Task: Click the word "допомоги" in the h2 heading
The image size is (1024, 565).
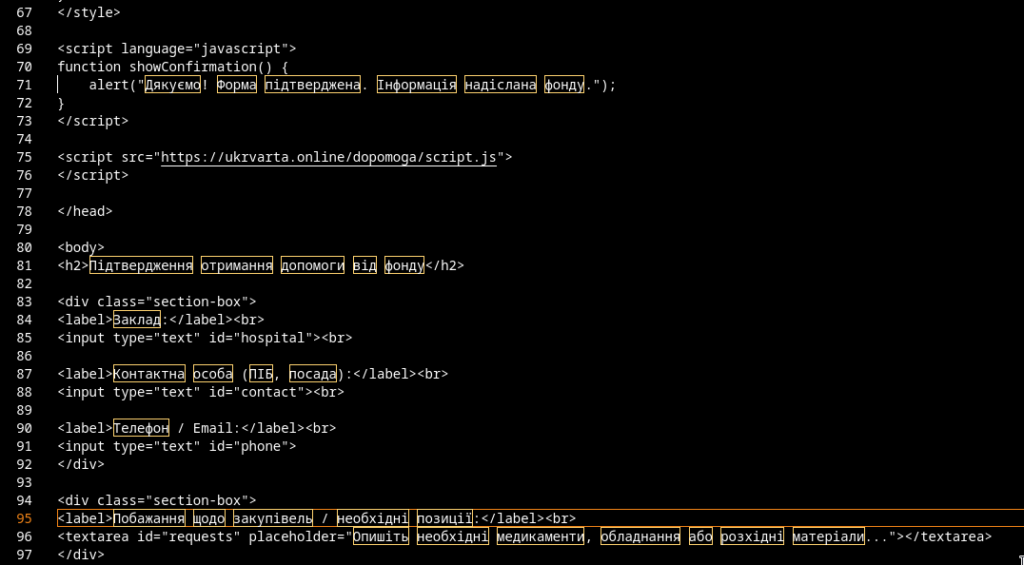Action: [x=313, y=266]
